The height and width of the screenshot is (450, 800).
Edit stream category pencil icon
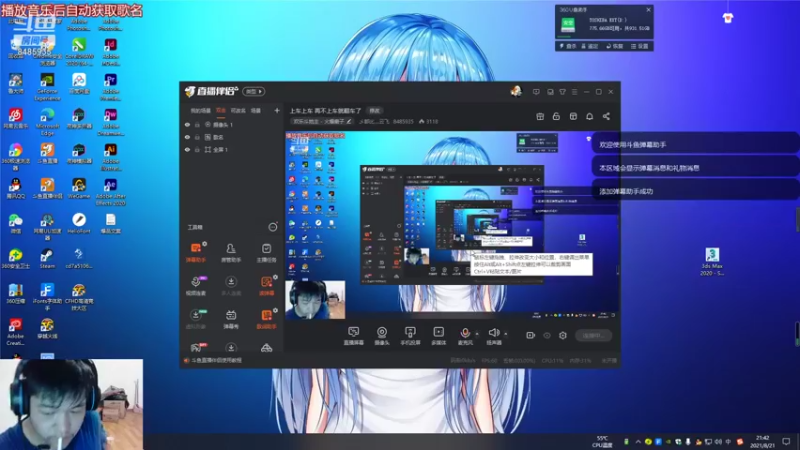point(349,121)
